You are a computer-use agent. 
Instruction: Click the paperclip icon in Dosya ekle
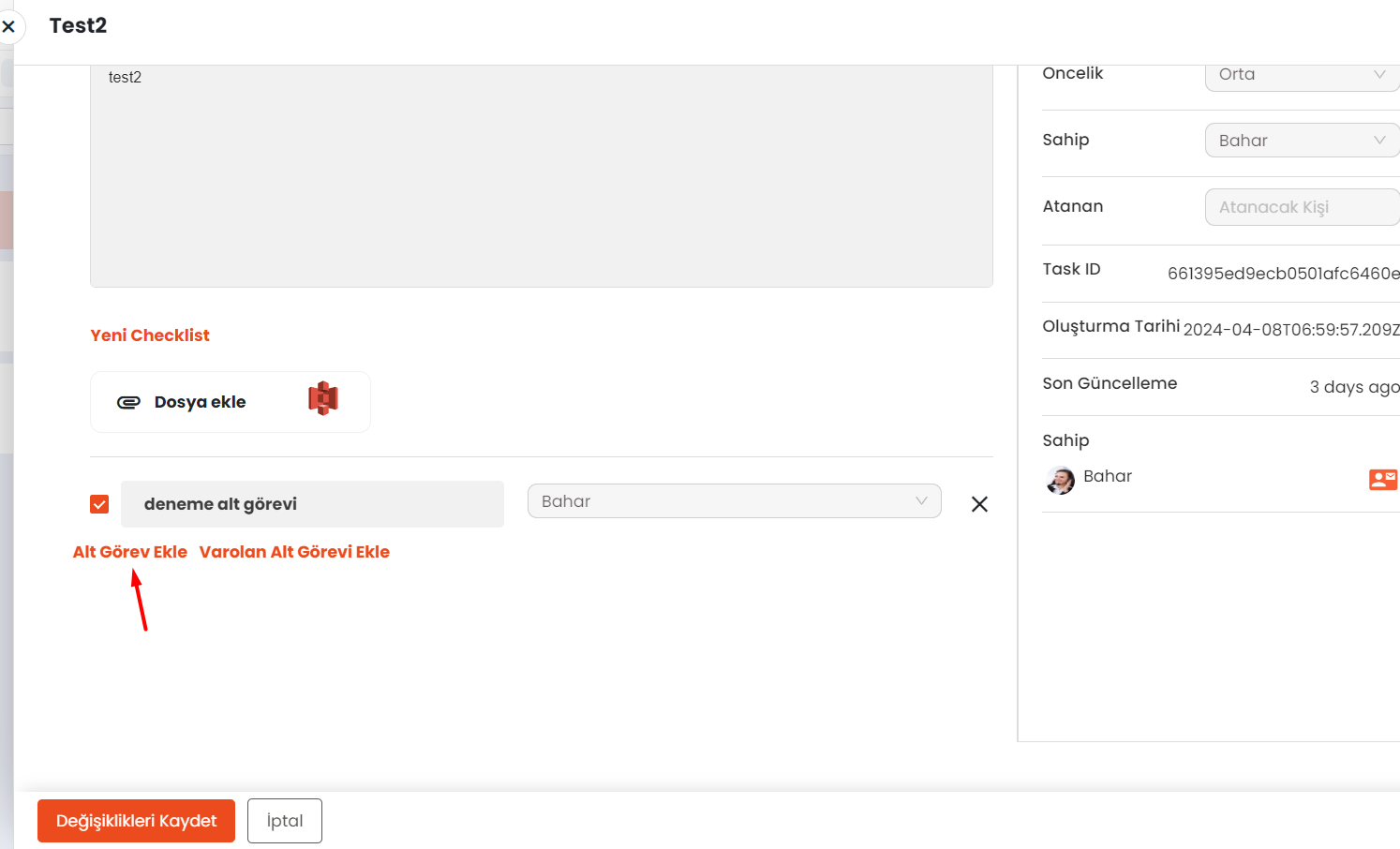pyautogui.click(x=128, y=402)
